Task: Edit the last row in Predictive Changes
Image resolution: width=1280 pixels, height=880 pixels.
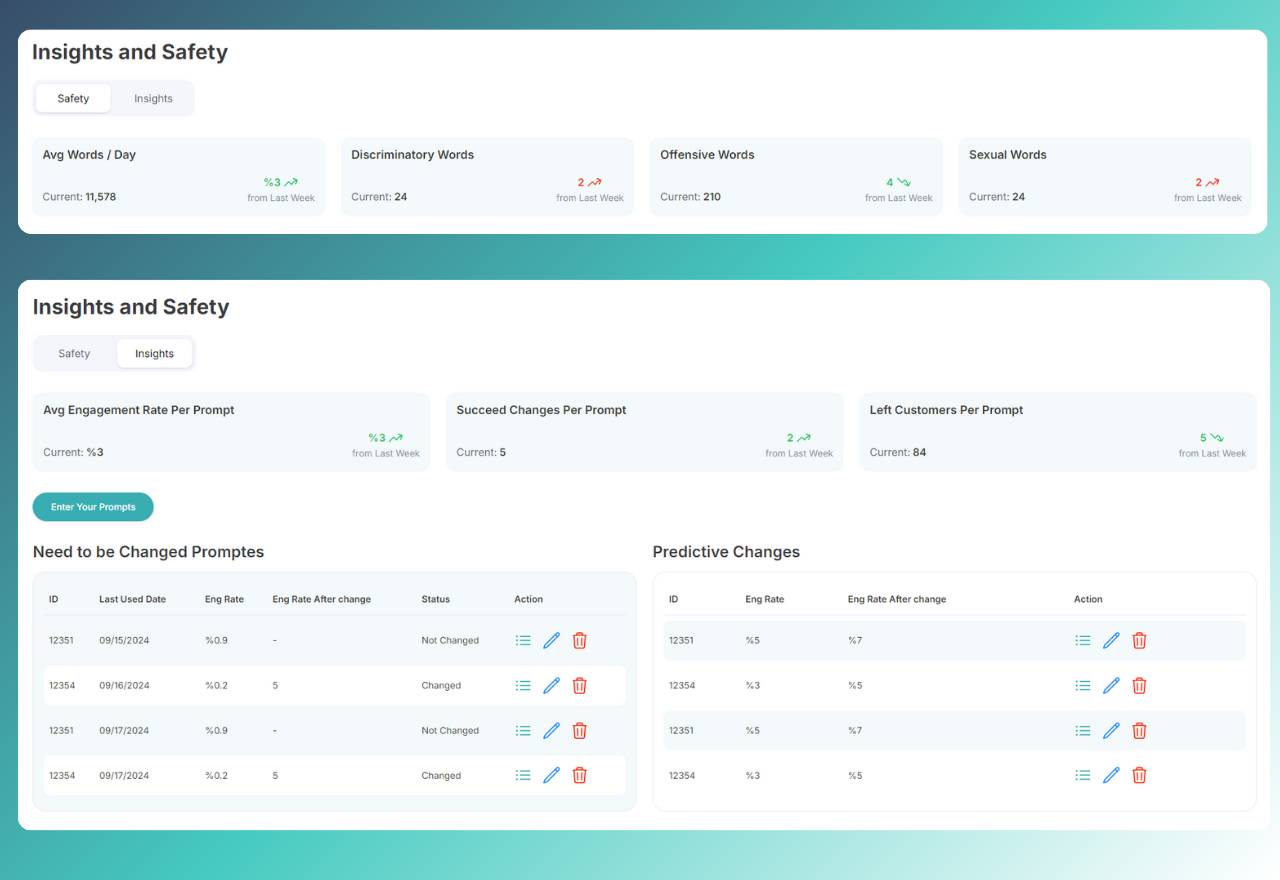Action: coord(1111,775)
